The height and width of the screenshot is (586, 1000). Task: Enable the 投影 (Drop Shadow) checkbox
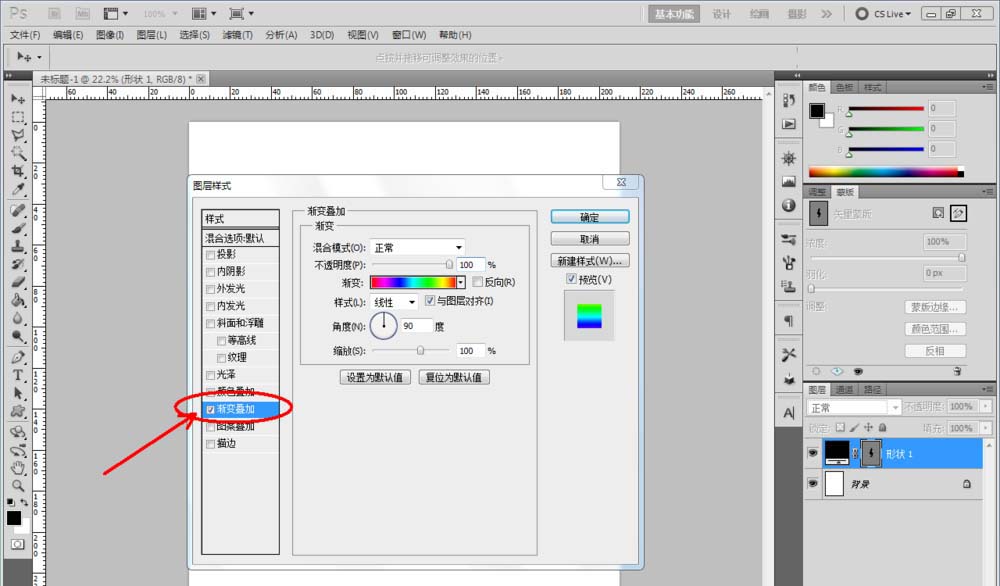tap(210, 254)
